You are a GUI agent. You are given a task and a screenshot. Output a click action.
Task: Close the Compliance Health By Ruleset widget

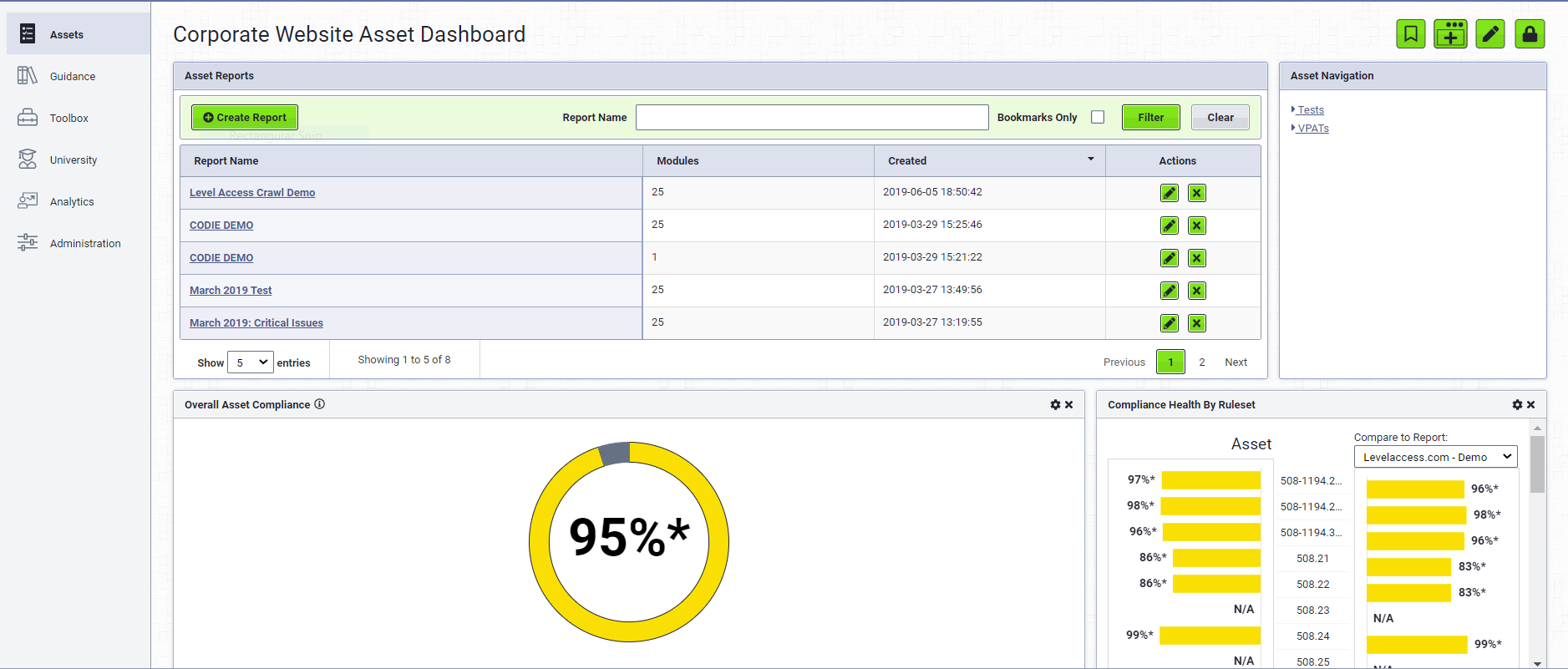point(1531,405)
